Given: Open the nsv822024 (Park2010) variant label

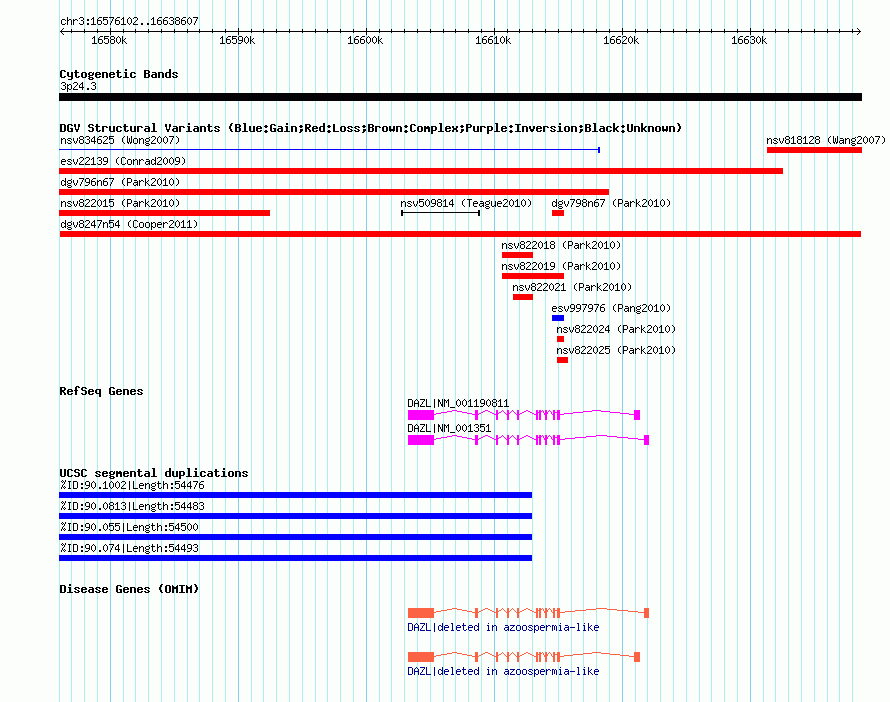Looking at the screenshot, I should [616, 329].
